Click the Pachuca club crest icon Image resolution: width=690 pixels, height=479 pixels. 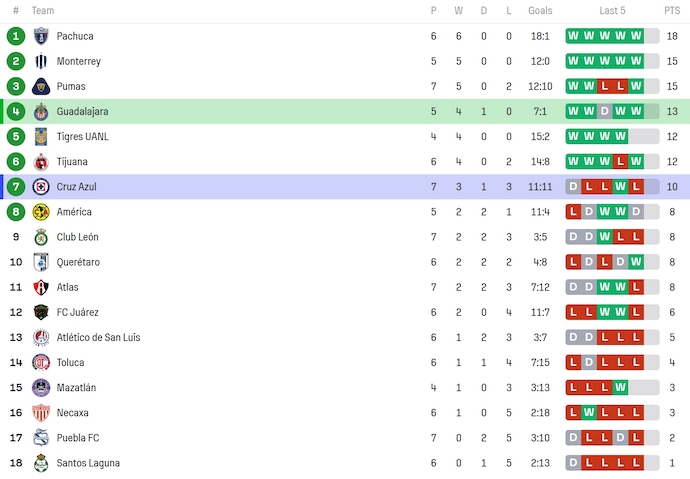pyautogui.click(x=41, y=36)
